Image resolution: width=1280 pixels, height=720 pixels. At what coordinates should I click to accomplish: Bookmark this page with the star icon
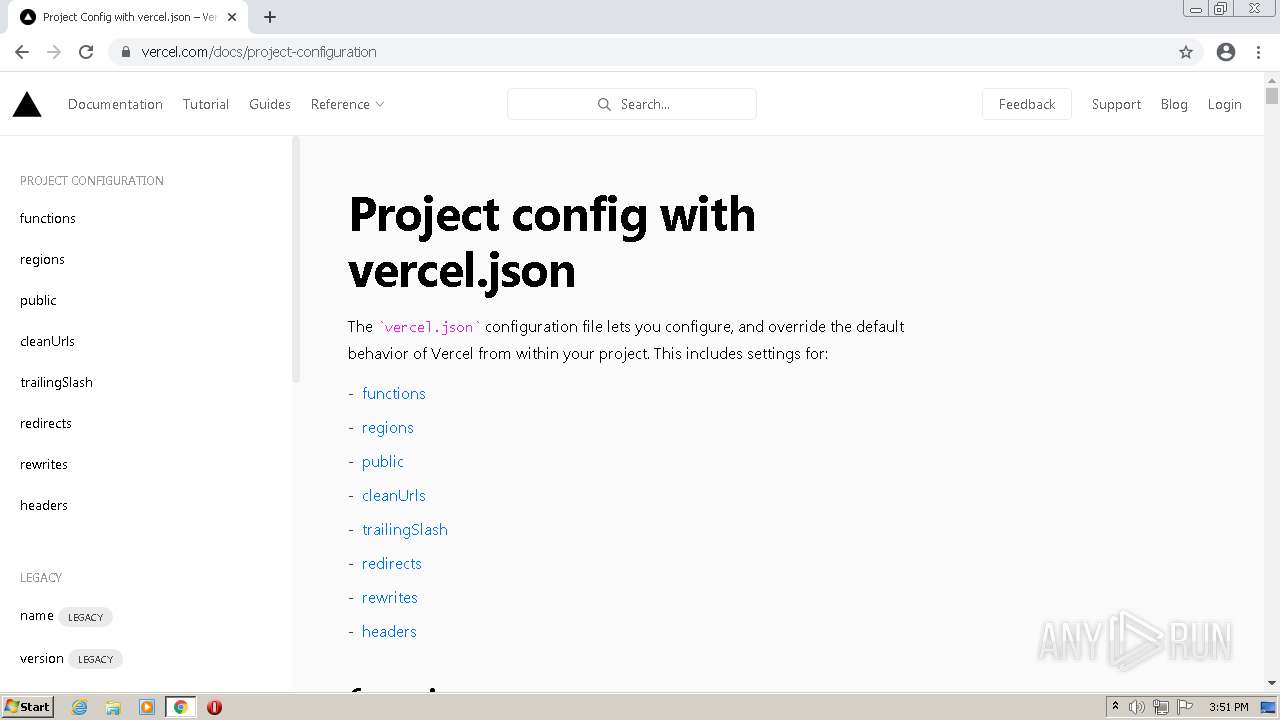click(1186, 52)
